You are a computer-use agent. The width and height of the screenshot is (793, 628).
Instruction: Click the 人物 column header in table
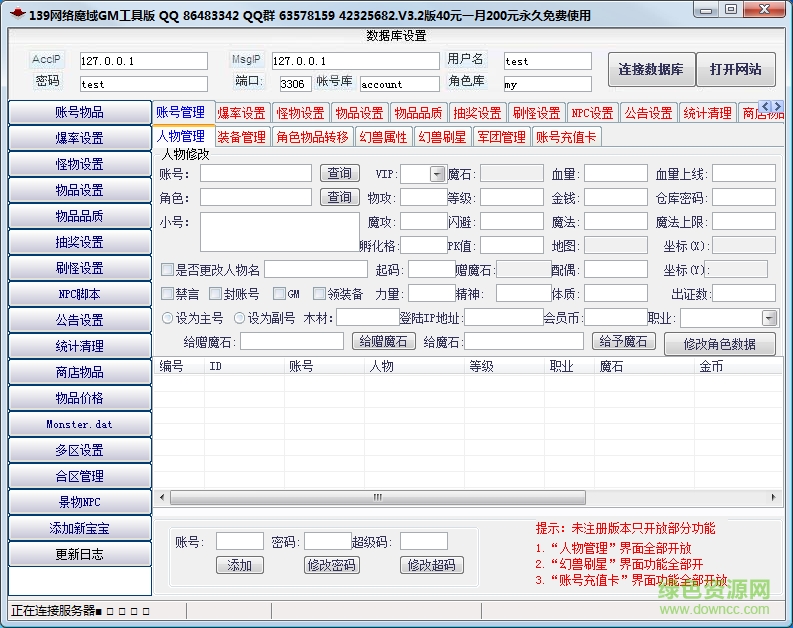coord(381,367)
